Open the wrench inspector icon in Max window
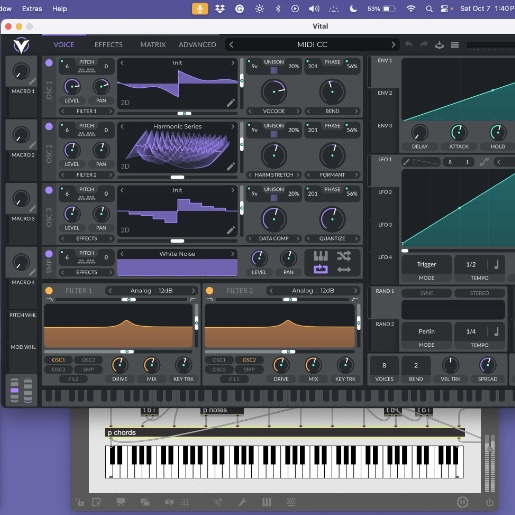This screenshot has height=515, width=515. [242, 502]
